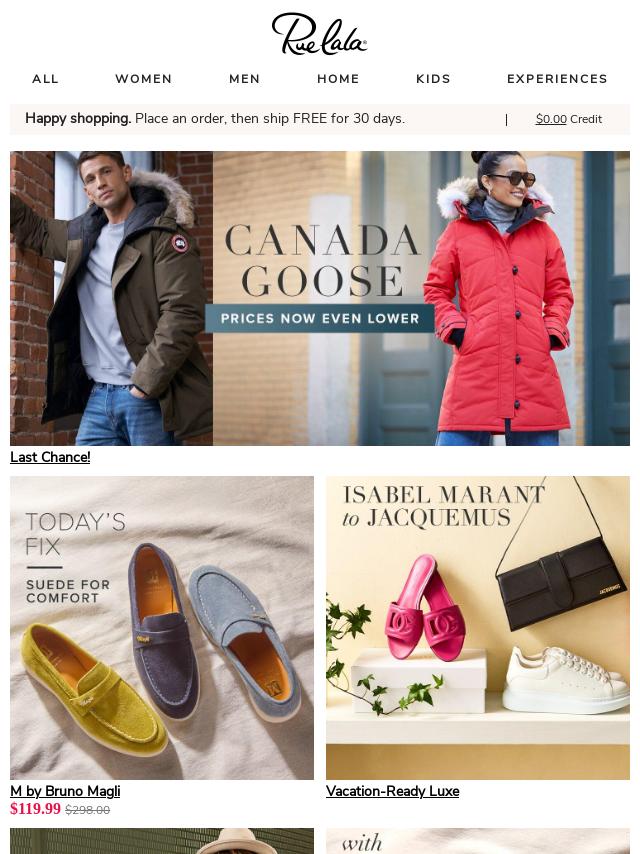Click the yellow suede loafer
This screenshot has height=854, width=640.
pyautogui.click(x=93, y=687)
